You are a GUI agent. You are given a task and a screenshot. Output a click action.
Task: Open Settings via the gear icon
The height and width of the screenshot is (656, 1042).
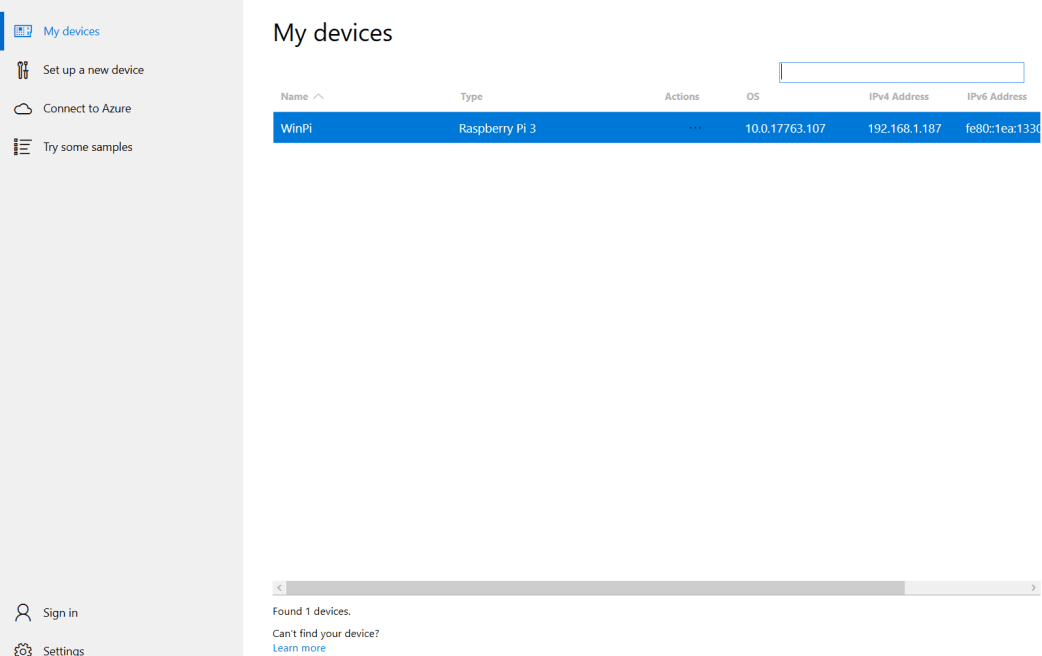click(22, 649)
